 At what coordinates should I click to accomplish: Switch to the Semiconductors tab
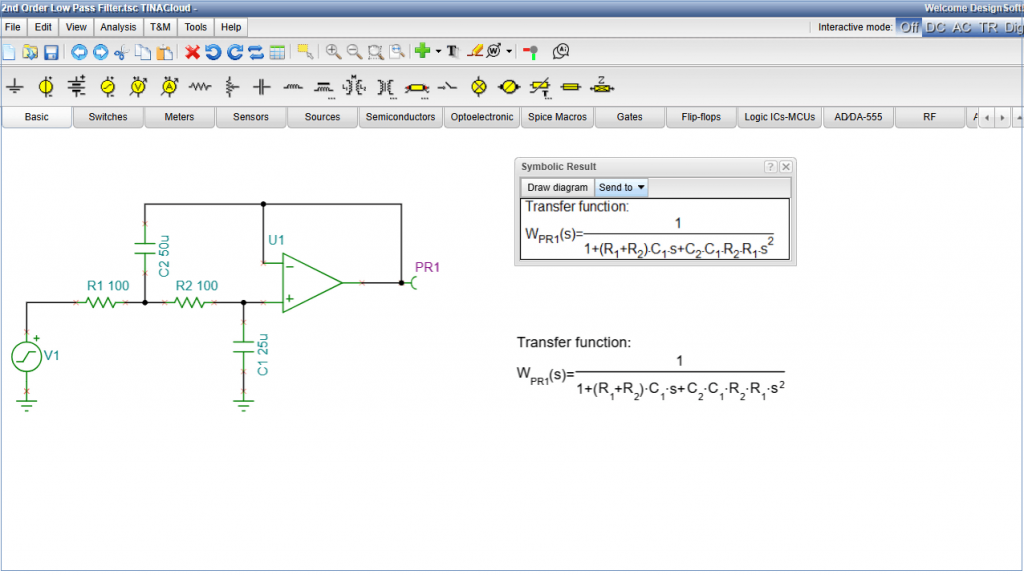[x=400, y=117]
